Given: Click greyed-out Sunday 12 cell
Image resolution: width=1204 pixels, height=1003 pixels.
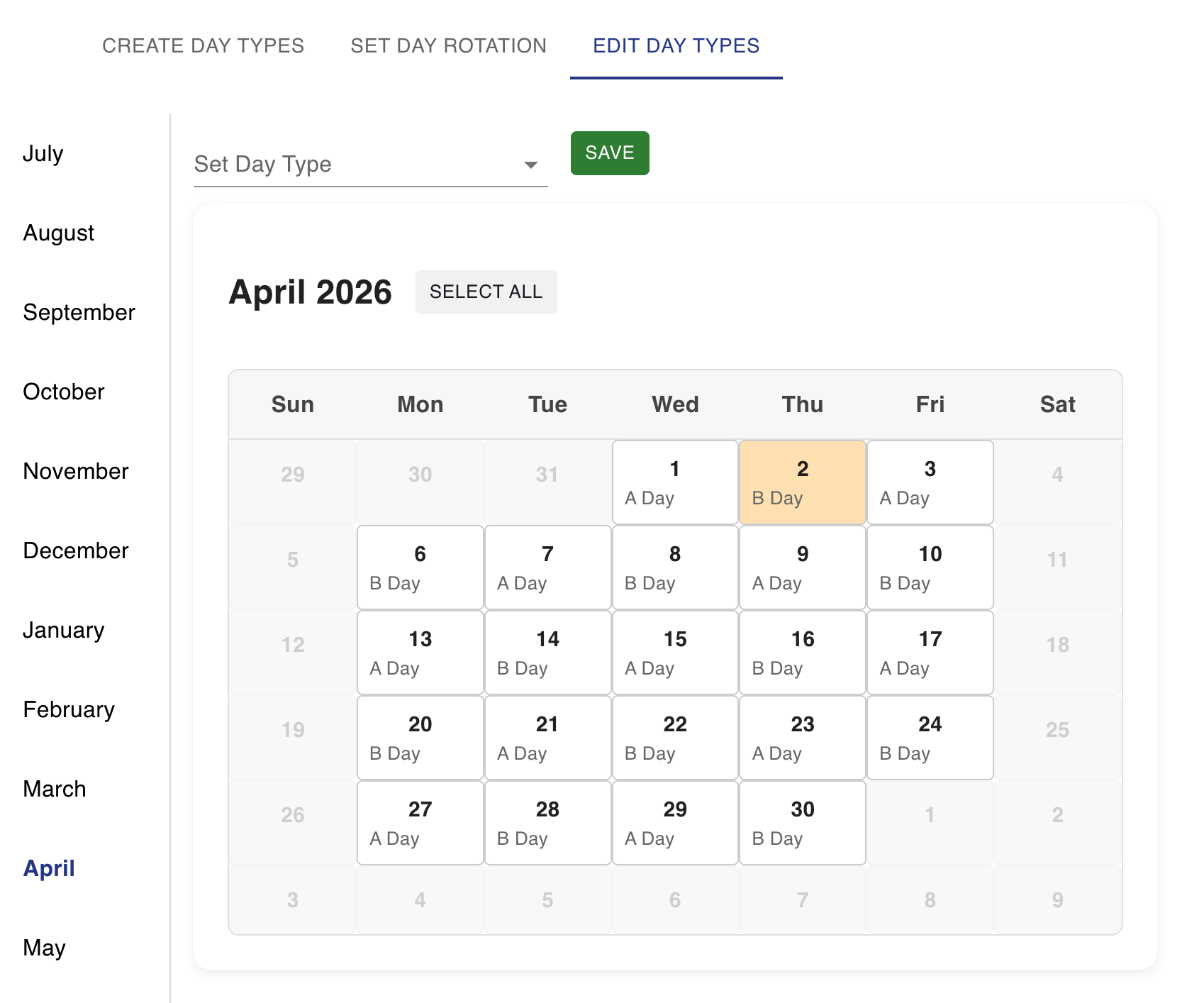Looking at the screenshot, I should (293, 653).
